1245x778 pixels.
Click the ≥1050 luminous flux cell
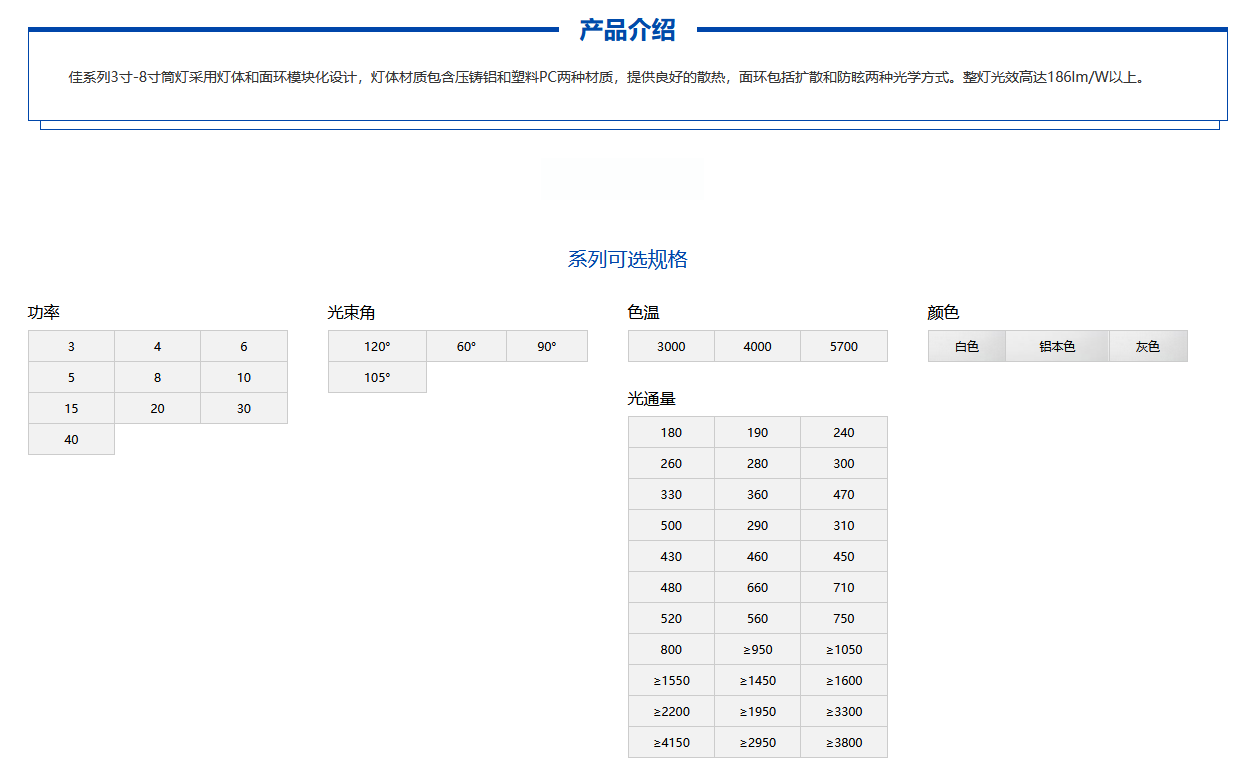tap(844, 649)
